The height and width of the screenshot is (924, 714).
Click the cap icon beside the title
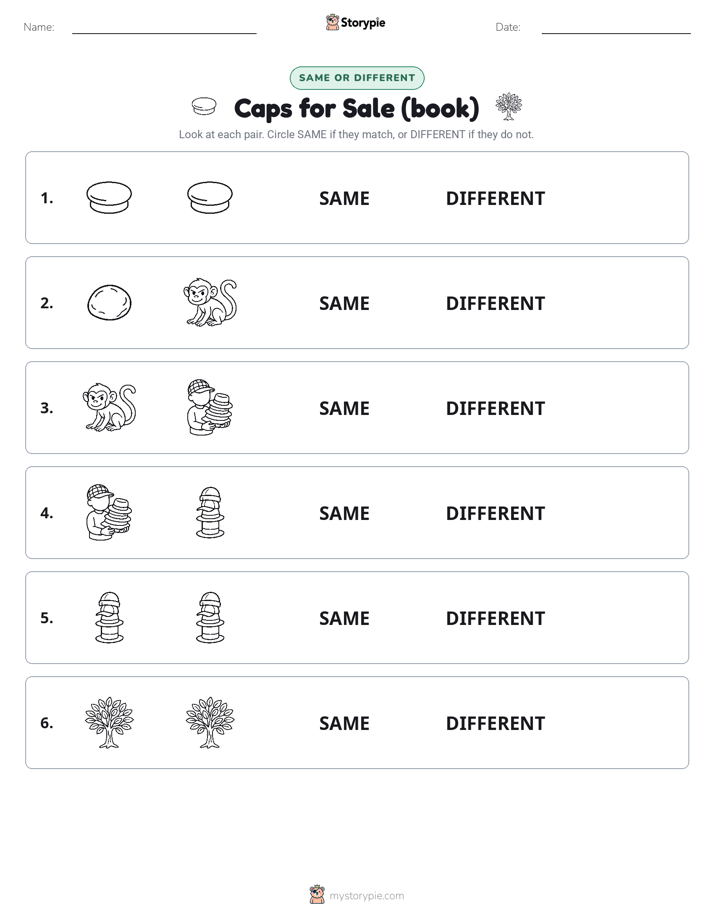click(204, 107)
